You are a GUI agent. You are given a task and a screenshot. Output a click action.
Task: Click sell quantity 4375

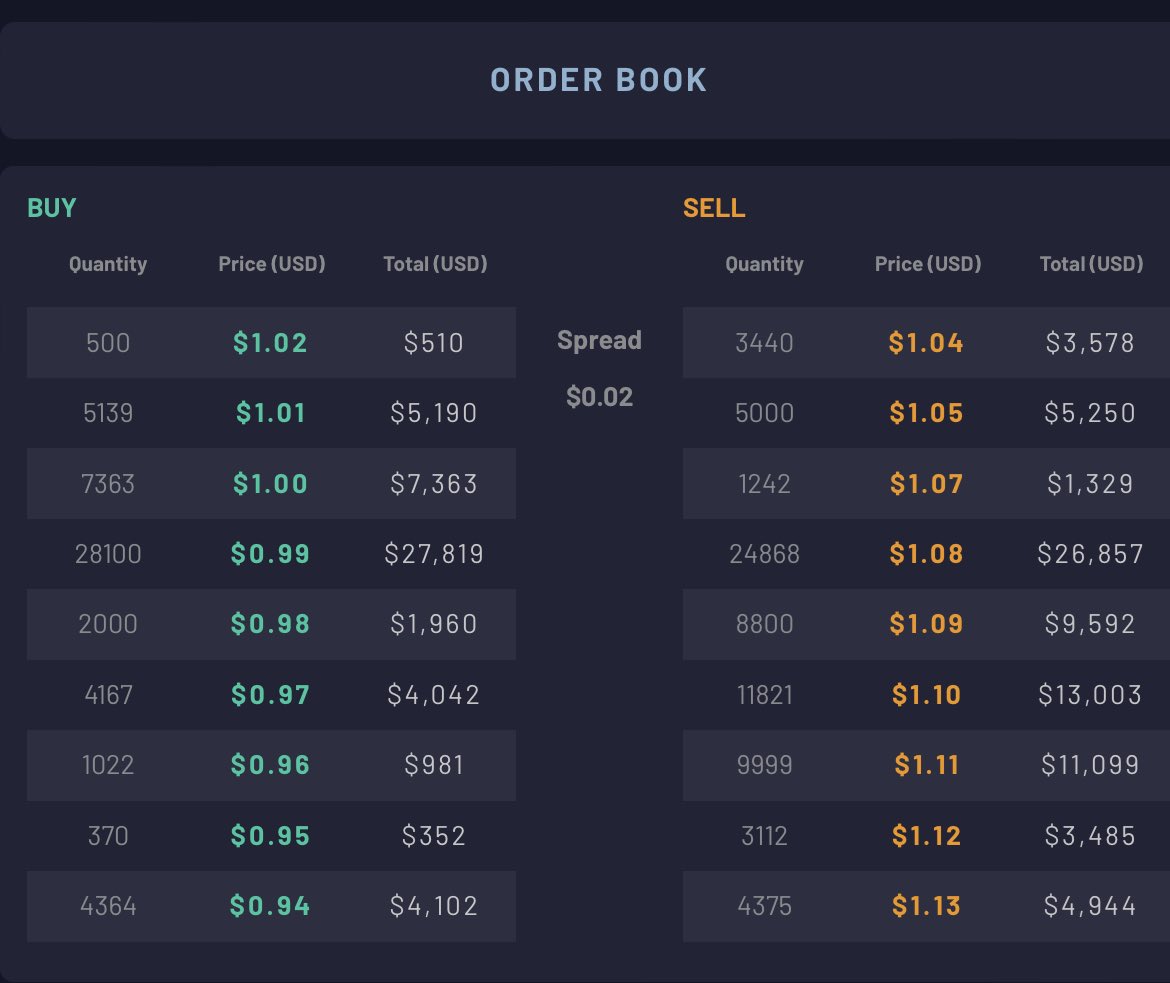click(764, 906)
